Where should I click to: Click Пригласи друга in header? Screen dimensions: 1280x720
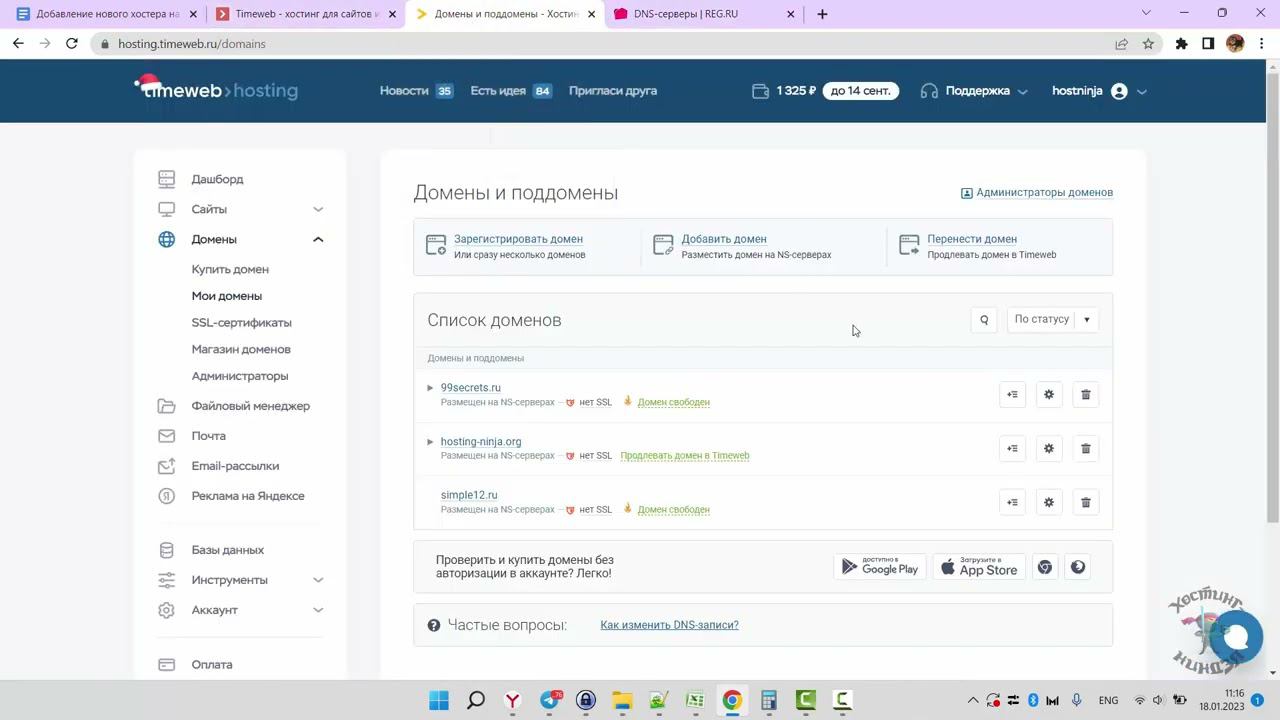[613, 91]
